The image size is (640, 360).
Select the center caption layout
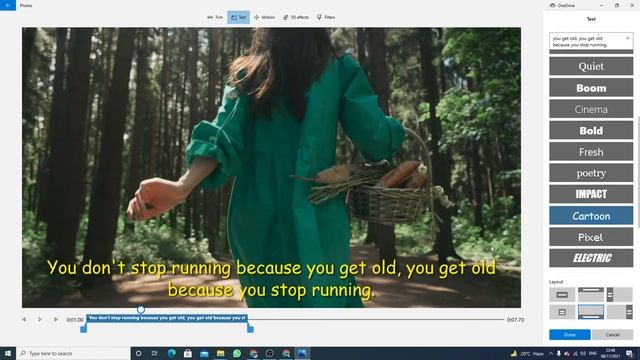[562, 295]
